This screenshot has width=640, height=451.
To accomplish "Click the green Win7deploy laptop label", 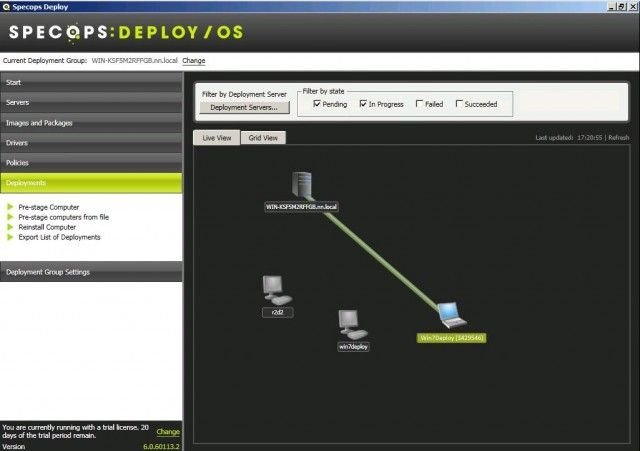I will point(451,338).
